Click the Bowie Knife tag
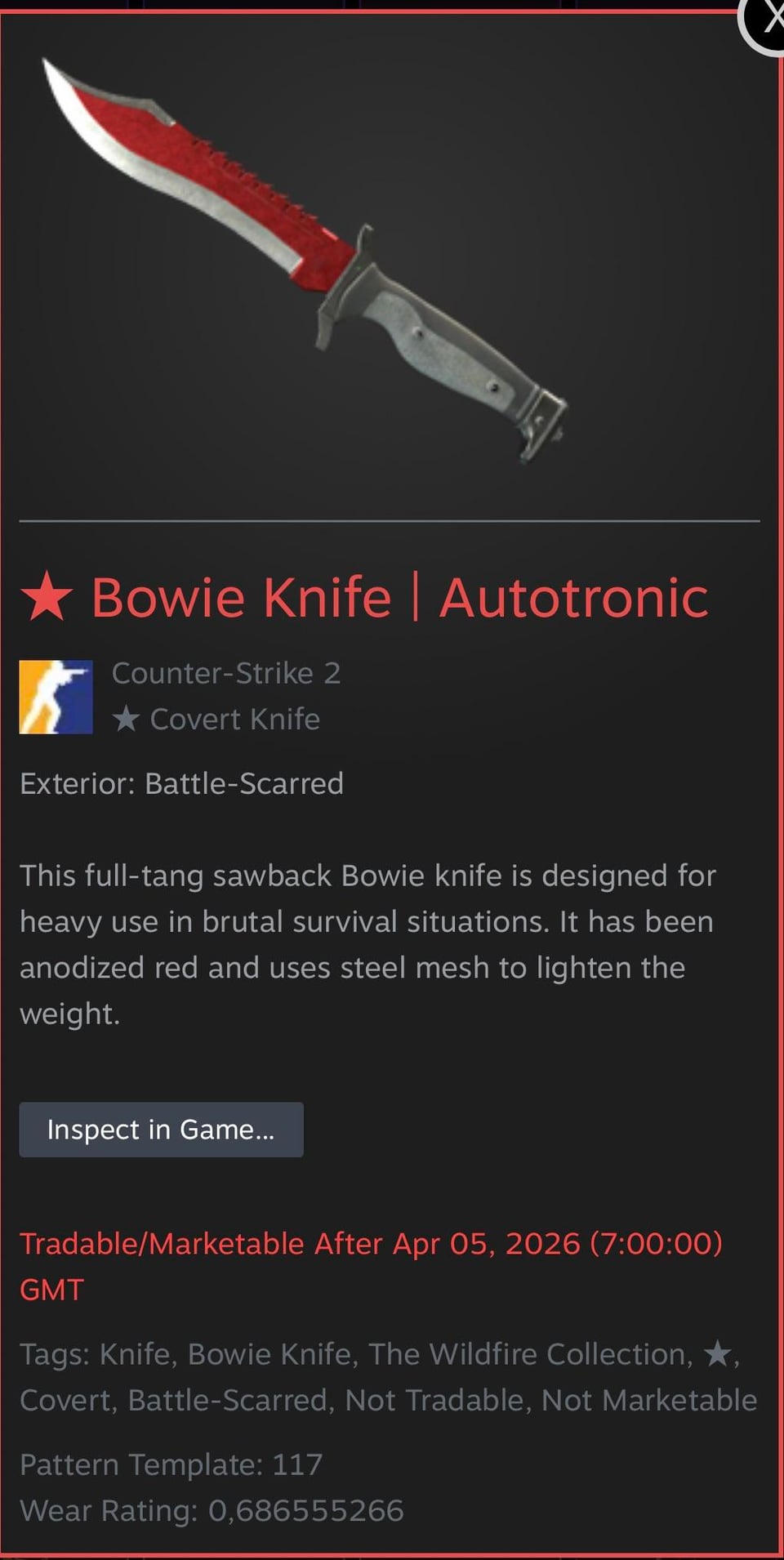 (269, 1354)
